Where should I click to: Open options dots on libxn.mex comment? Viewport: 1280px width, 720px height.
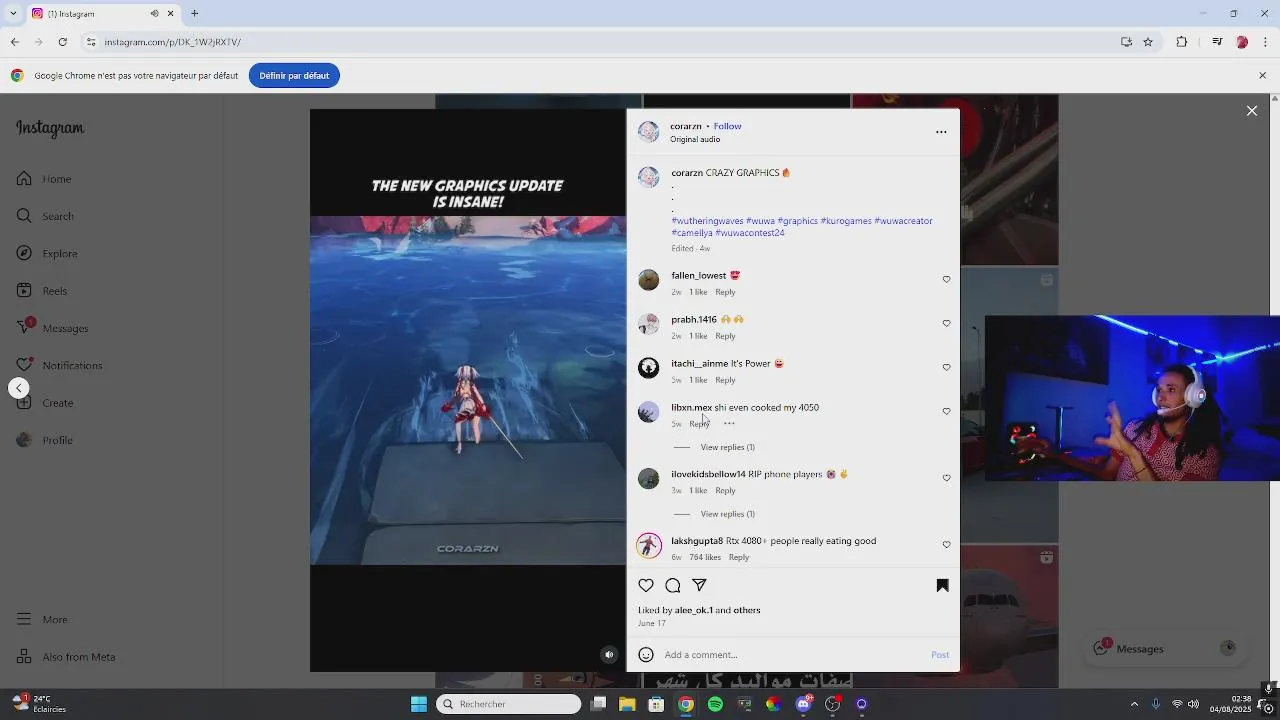click(x=729, y=424)
